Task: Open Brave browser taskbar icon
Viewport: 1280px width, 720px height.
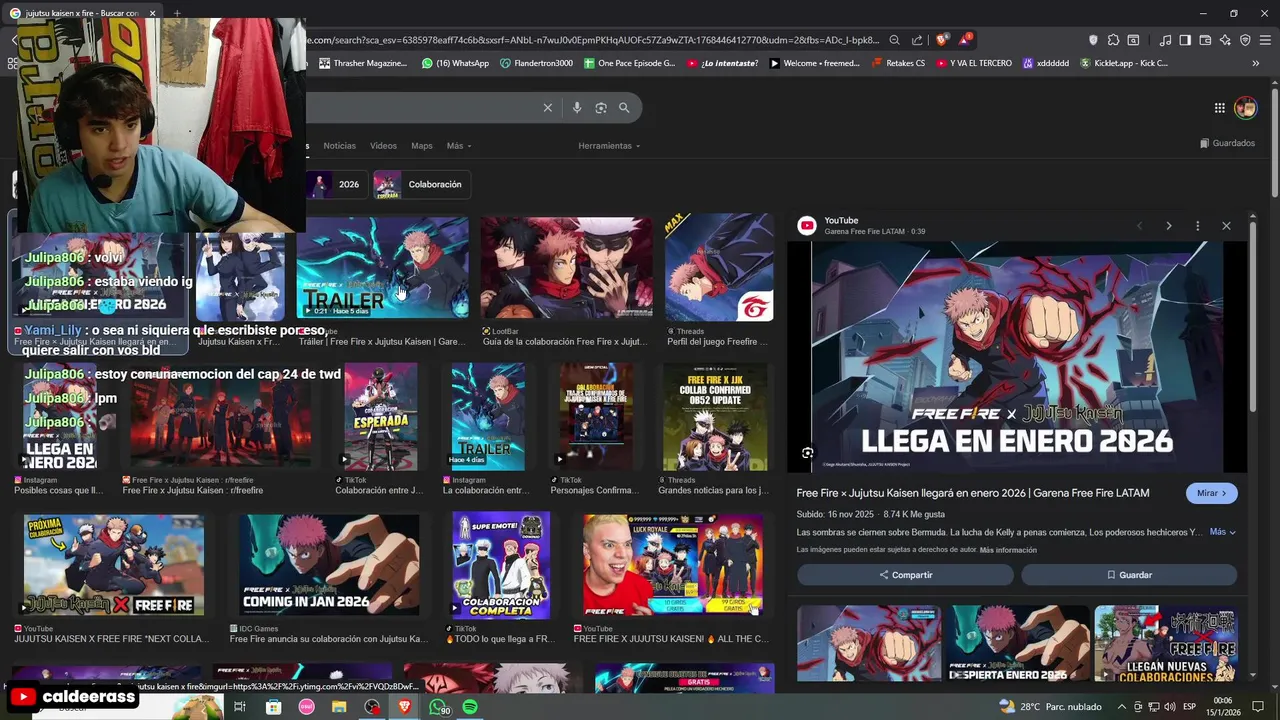Action: coord(405,707)
